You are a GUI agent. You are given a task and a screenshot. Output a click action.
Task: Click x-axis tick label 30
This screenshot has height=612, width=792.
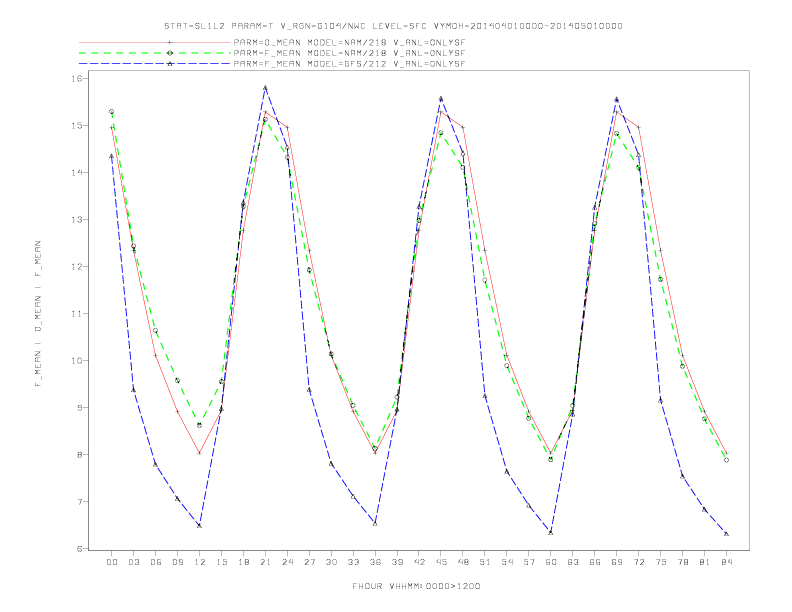pos(331,562)
